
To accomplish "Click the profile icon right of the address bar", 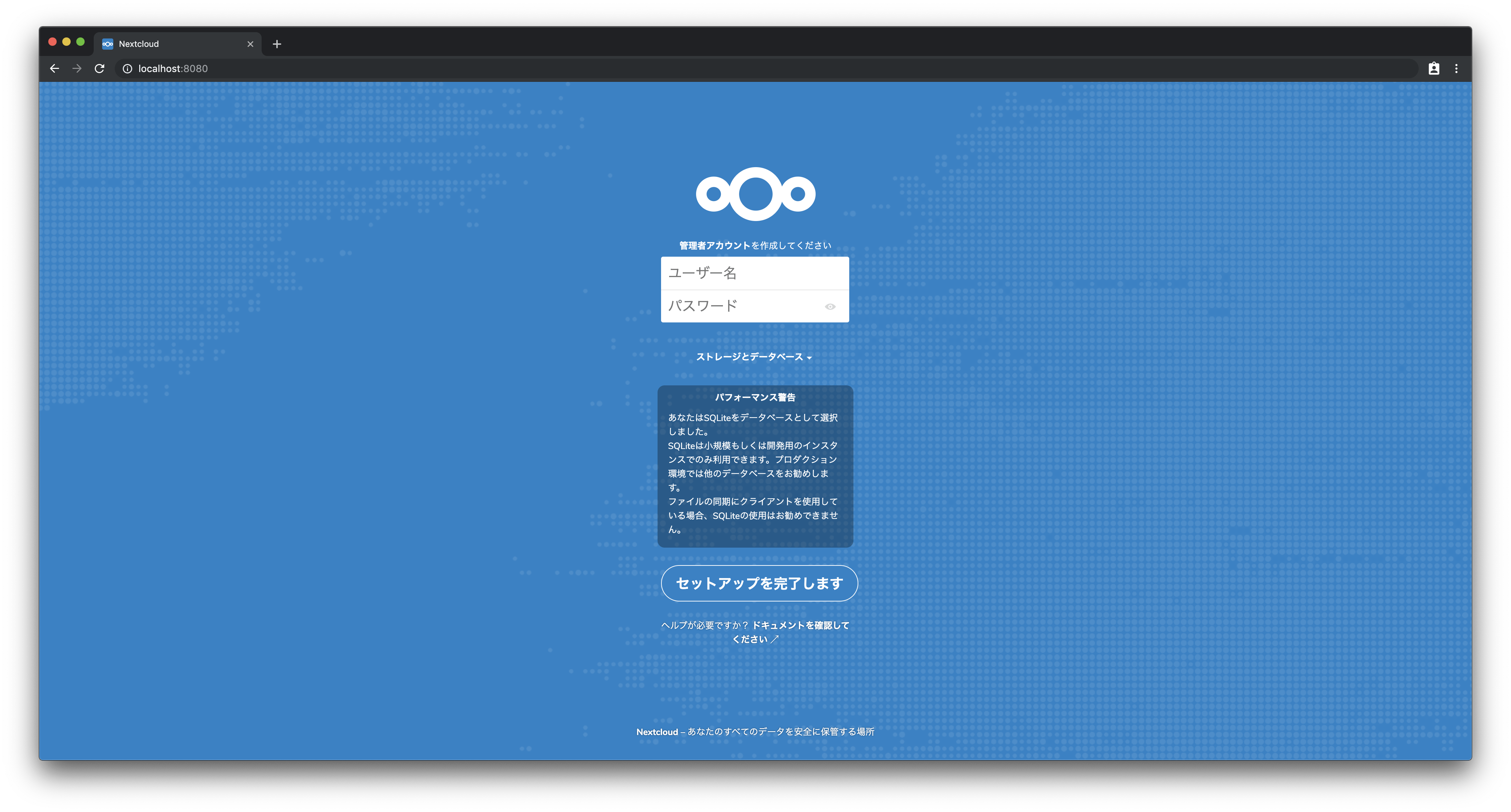I will (x=1434, y=69).
